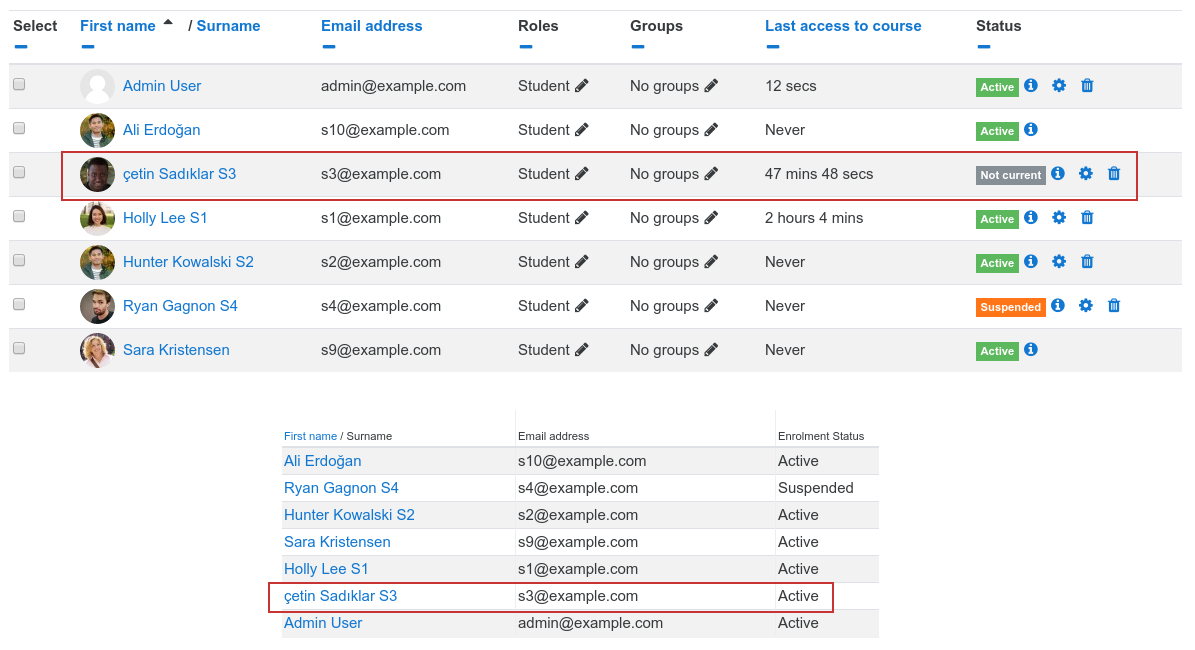Sort by Last access to course
The height and width of the screenshot is (650, 1195).
click(x=843, y=26)
